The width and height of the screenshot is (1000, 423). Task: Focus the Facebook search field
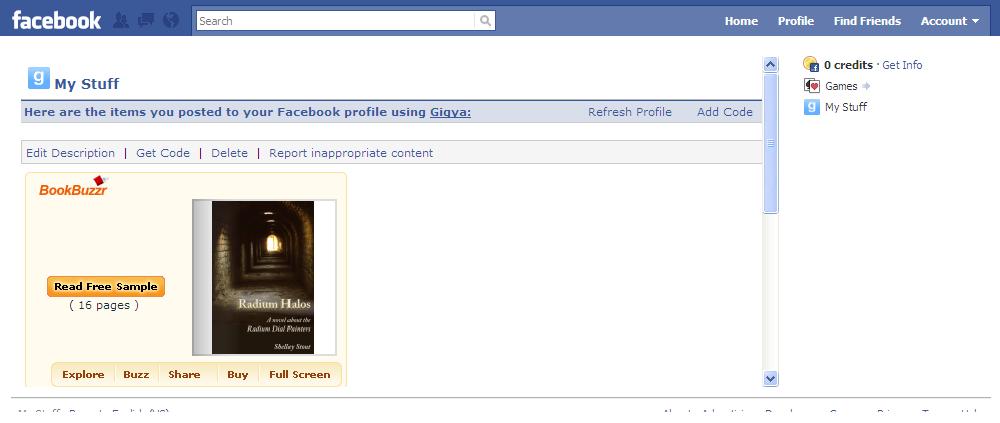(335, 21)
